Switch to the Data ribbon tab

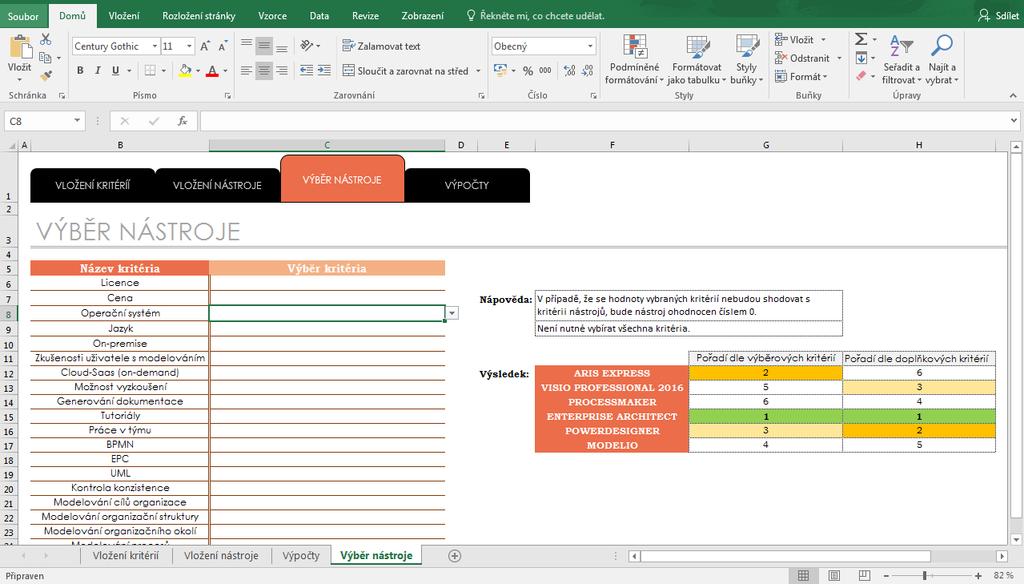319,16
